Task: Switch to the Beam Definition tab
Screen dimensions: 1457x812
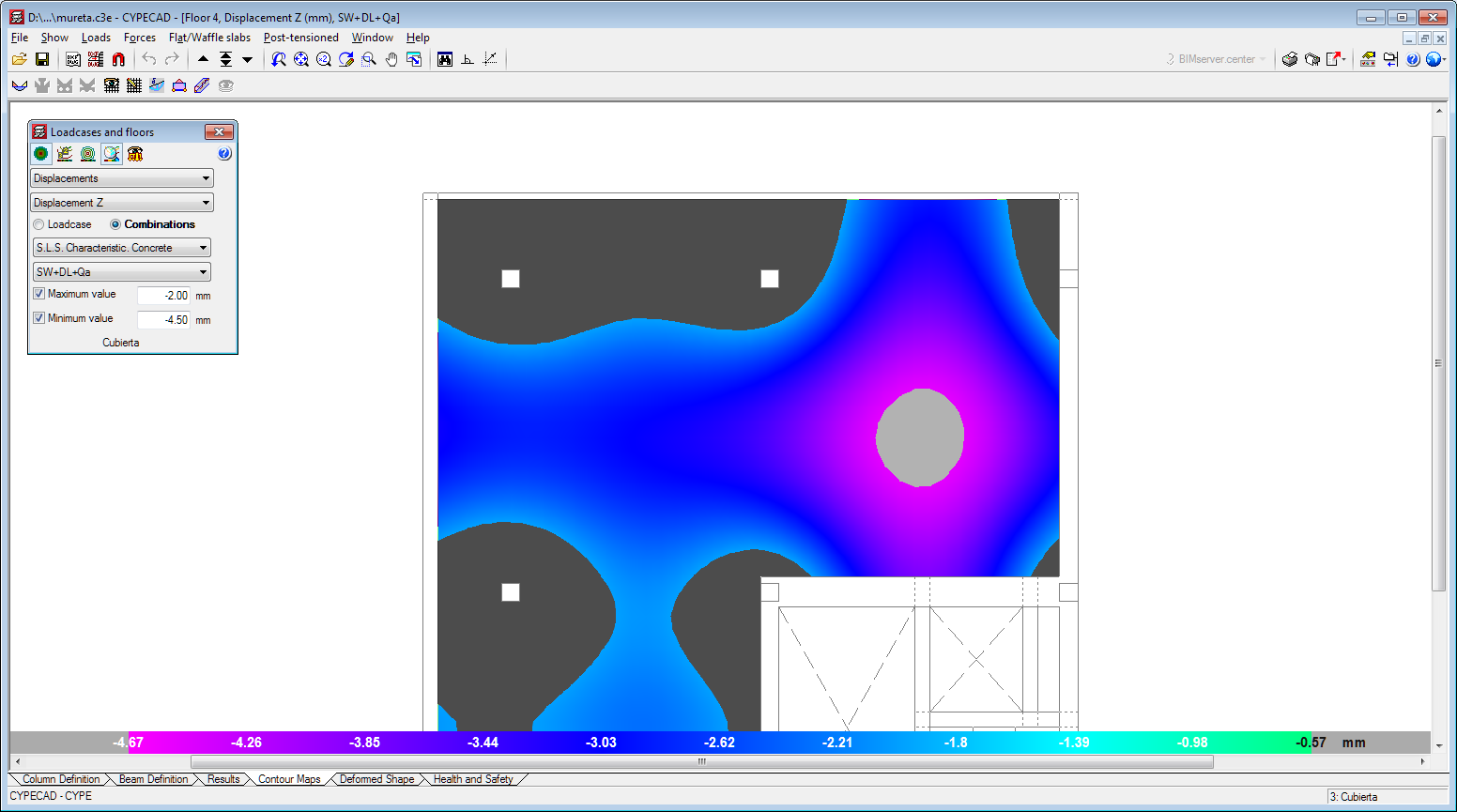Action: (153, 779)
